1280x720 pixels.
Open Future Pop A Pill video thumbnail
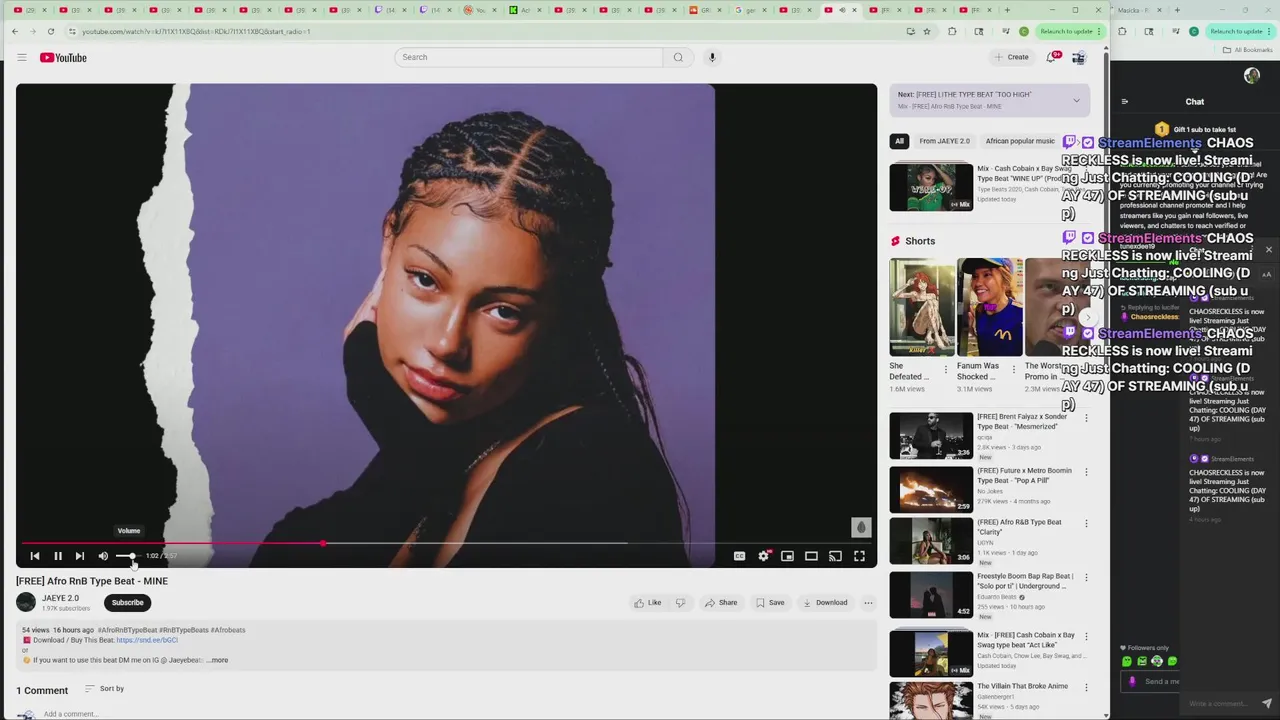coord(931,489)
